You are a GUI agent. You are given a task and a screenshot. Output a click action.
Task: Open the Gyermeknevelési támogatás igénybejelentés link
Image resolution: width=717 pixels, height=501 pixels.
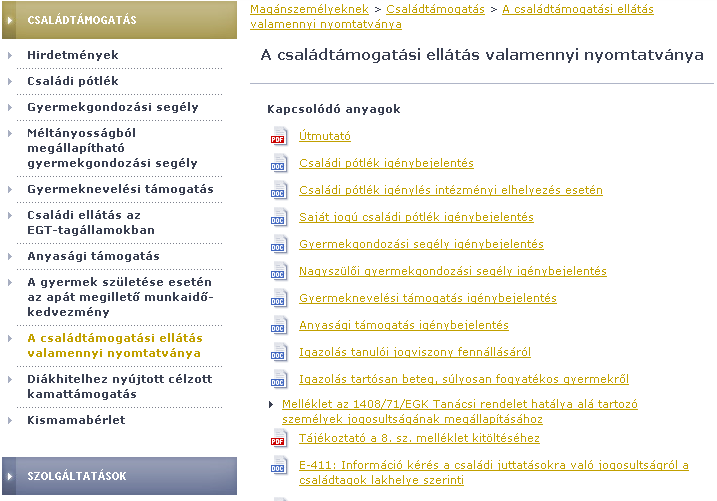[428, 298]
